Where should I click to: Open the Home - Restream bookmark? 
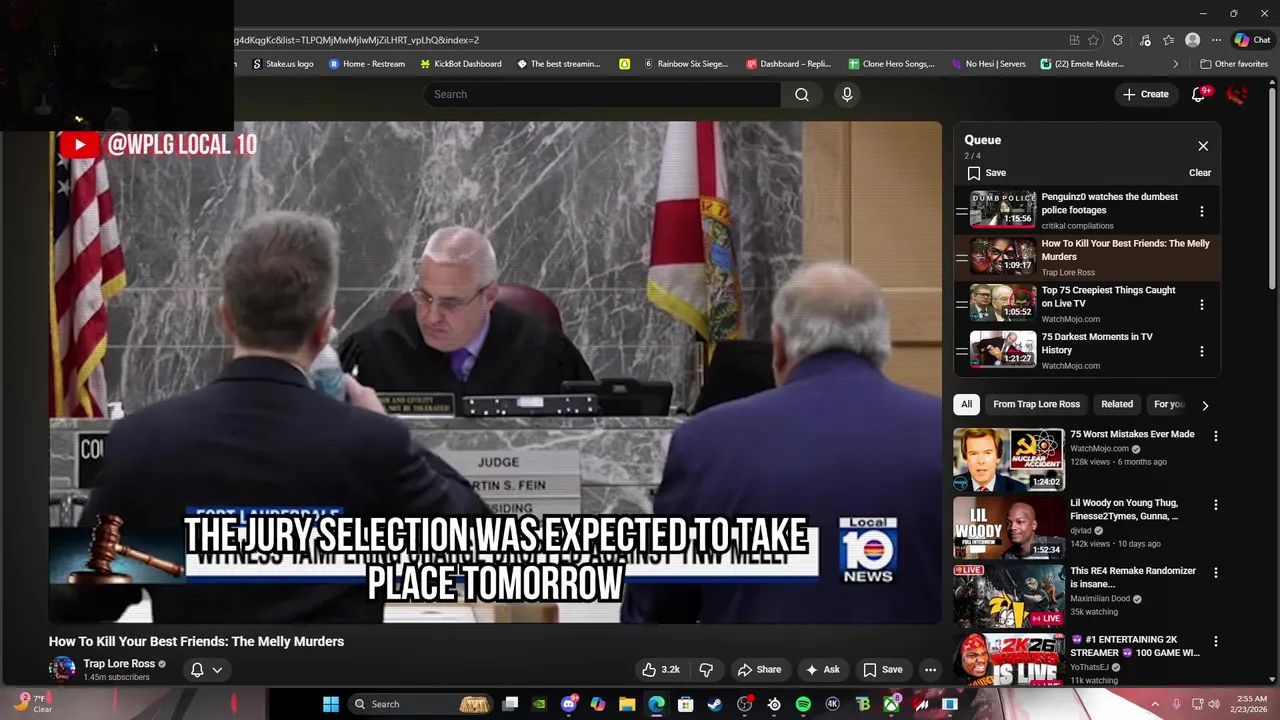(x=367, y=64)
